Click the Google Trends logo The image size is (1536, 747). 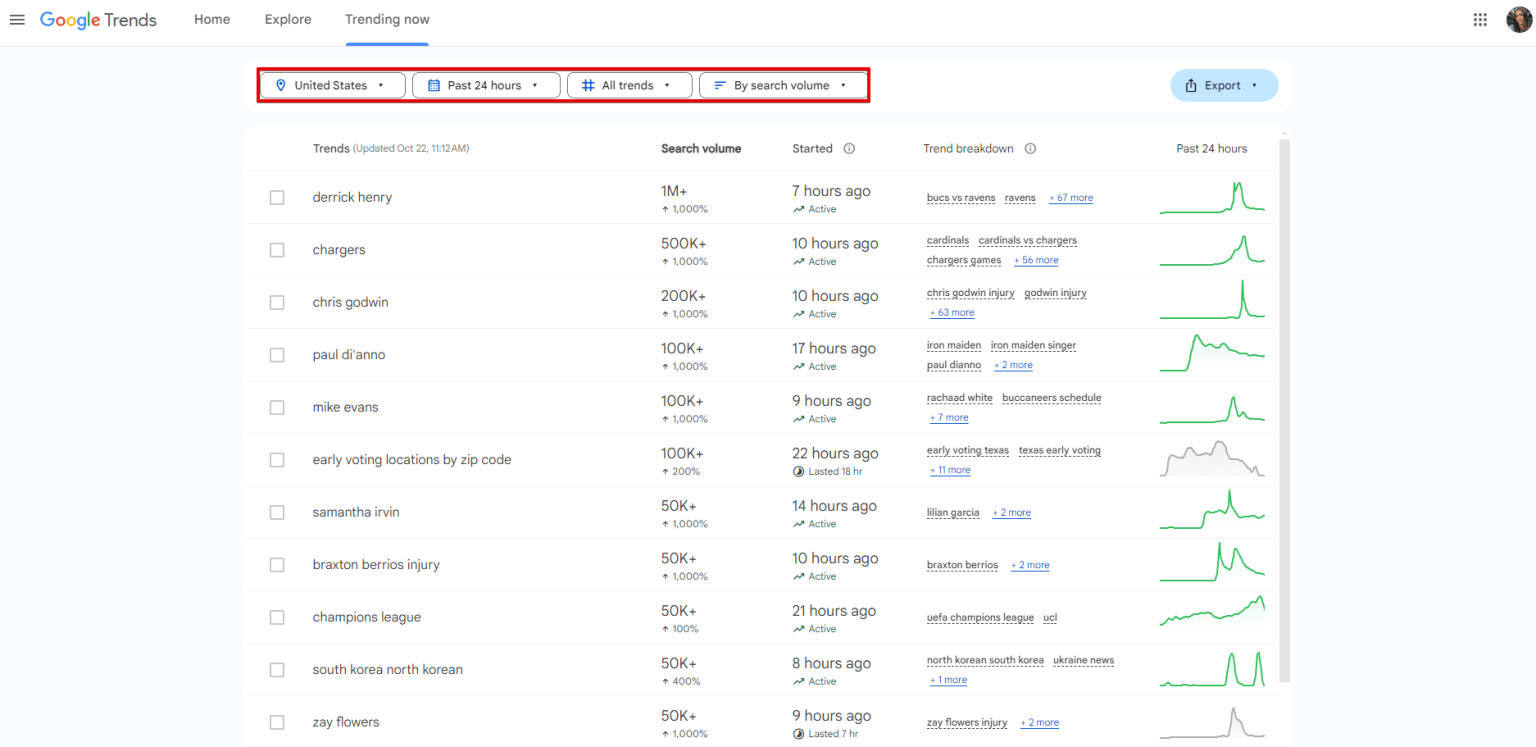[x=97, y=20]
